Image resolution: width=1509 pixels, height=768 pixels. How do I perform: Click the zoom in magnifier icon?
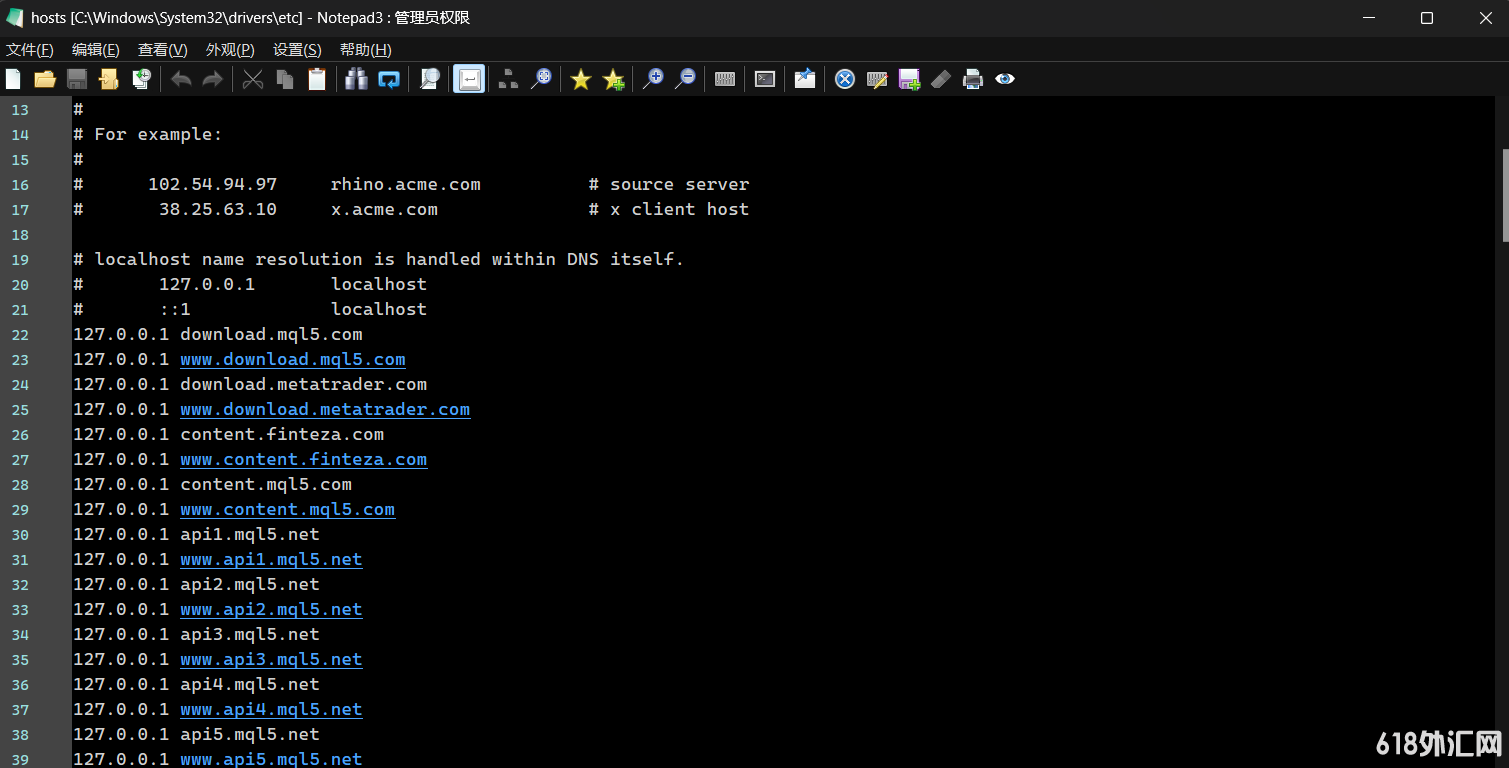[653, 79]
